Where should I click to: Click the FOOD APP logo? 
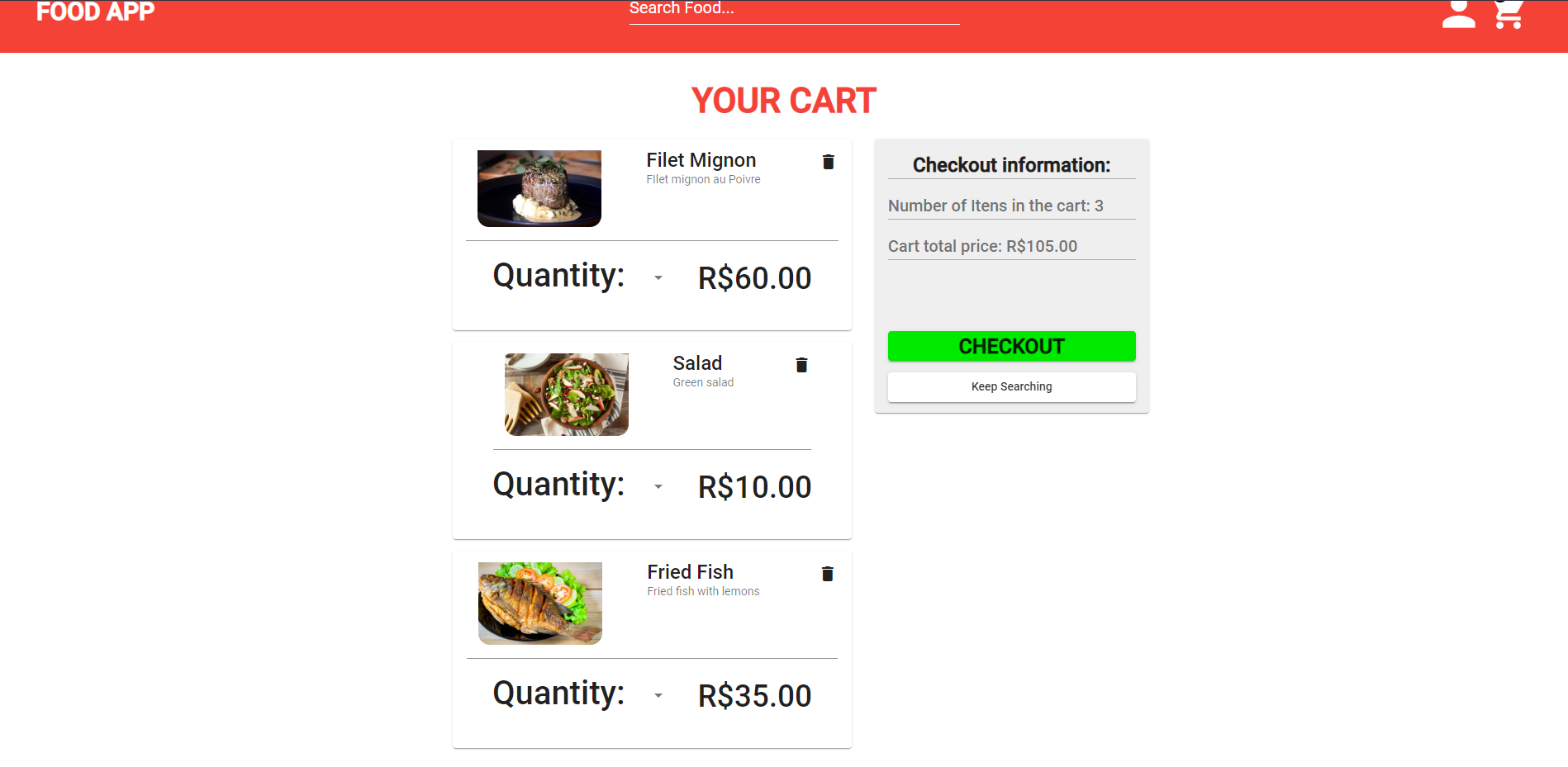(x=93, y=12)
